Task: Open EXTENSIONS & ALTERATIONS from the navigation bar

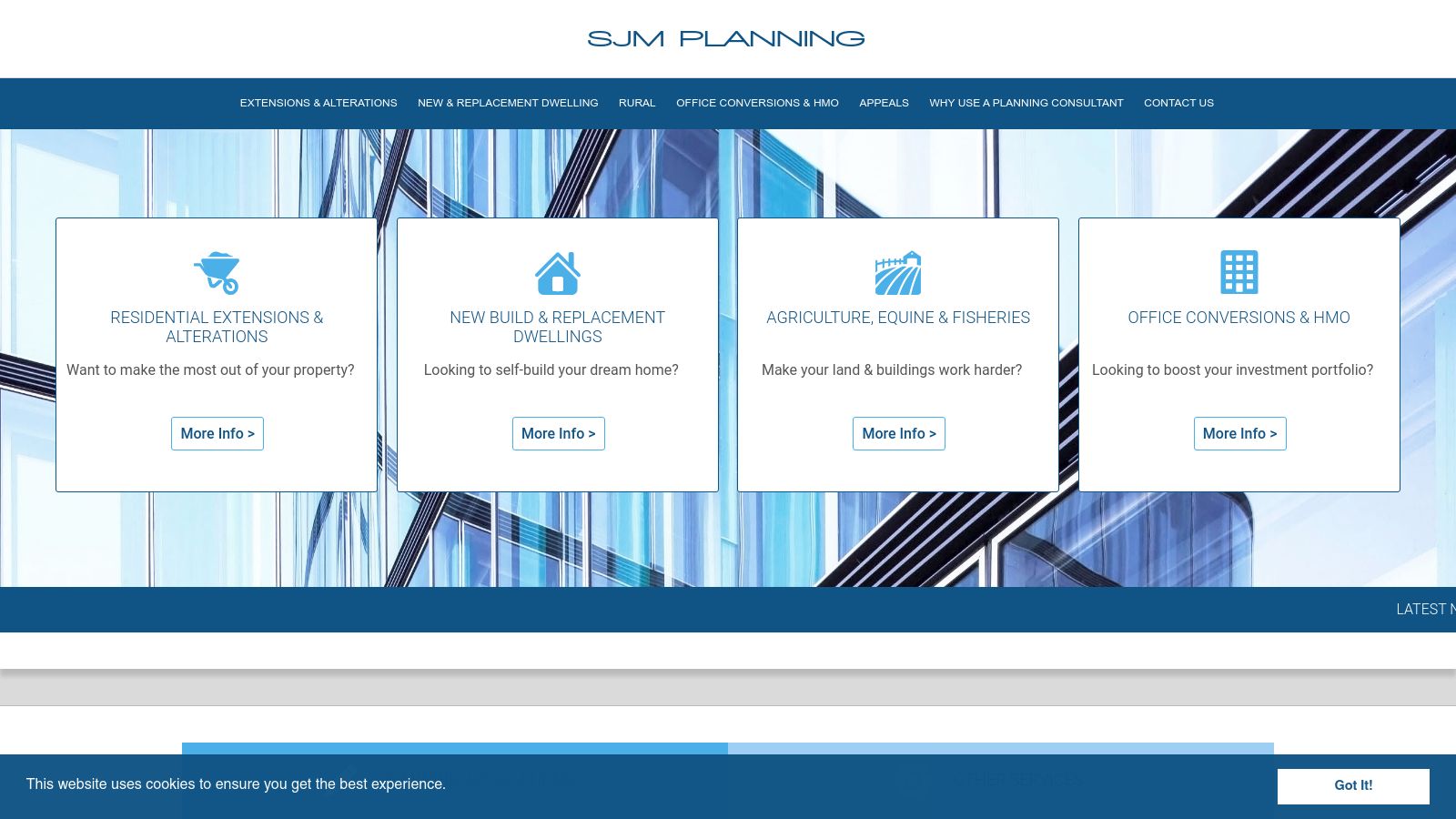Action: (318, 103)
